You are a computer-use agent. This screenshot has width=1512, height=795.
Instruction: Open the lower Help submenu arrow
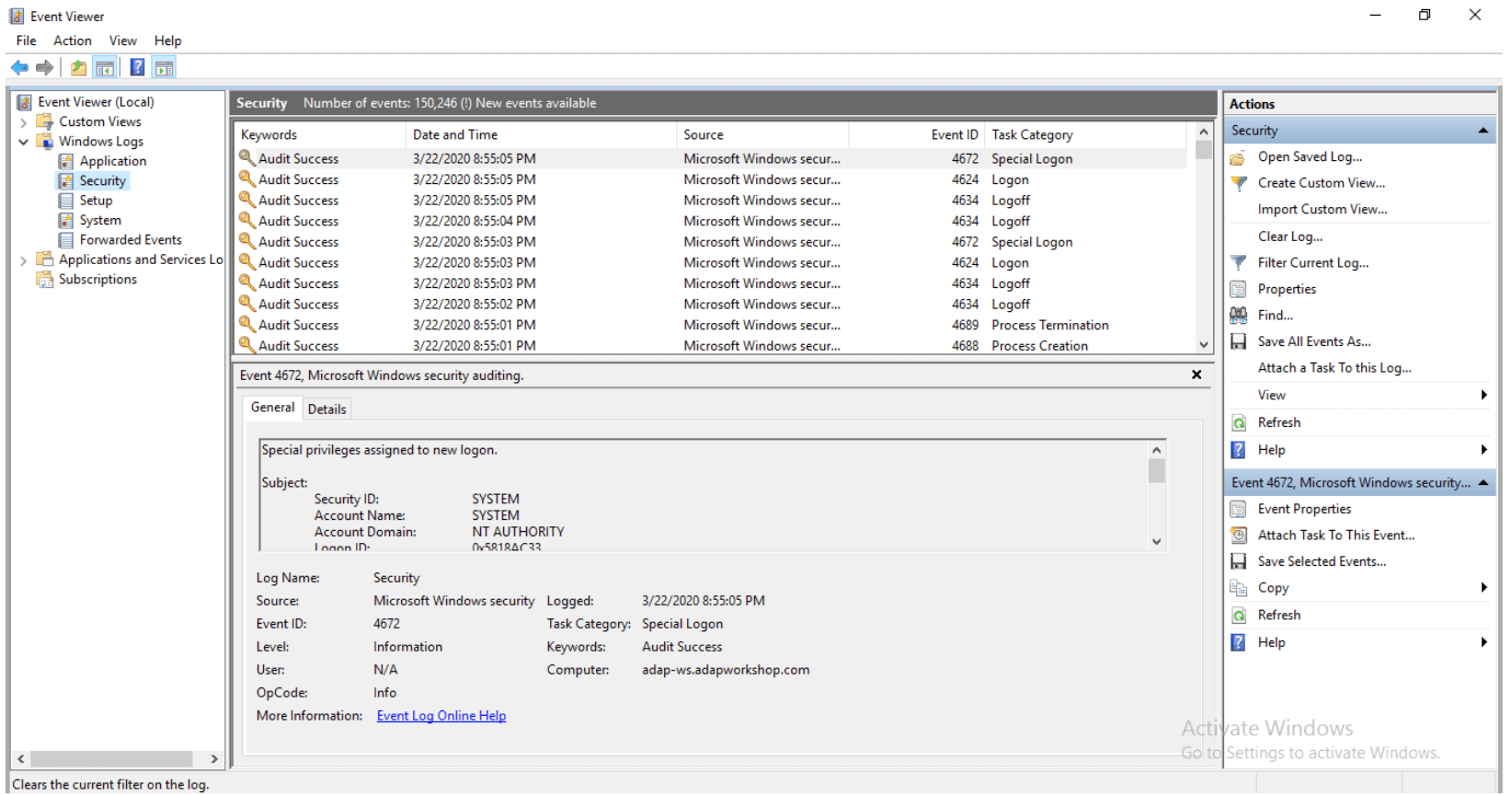(1483, 642)
